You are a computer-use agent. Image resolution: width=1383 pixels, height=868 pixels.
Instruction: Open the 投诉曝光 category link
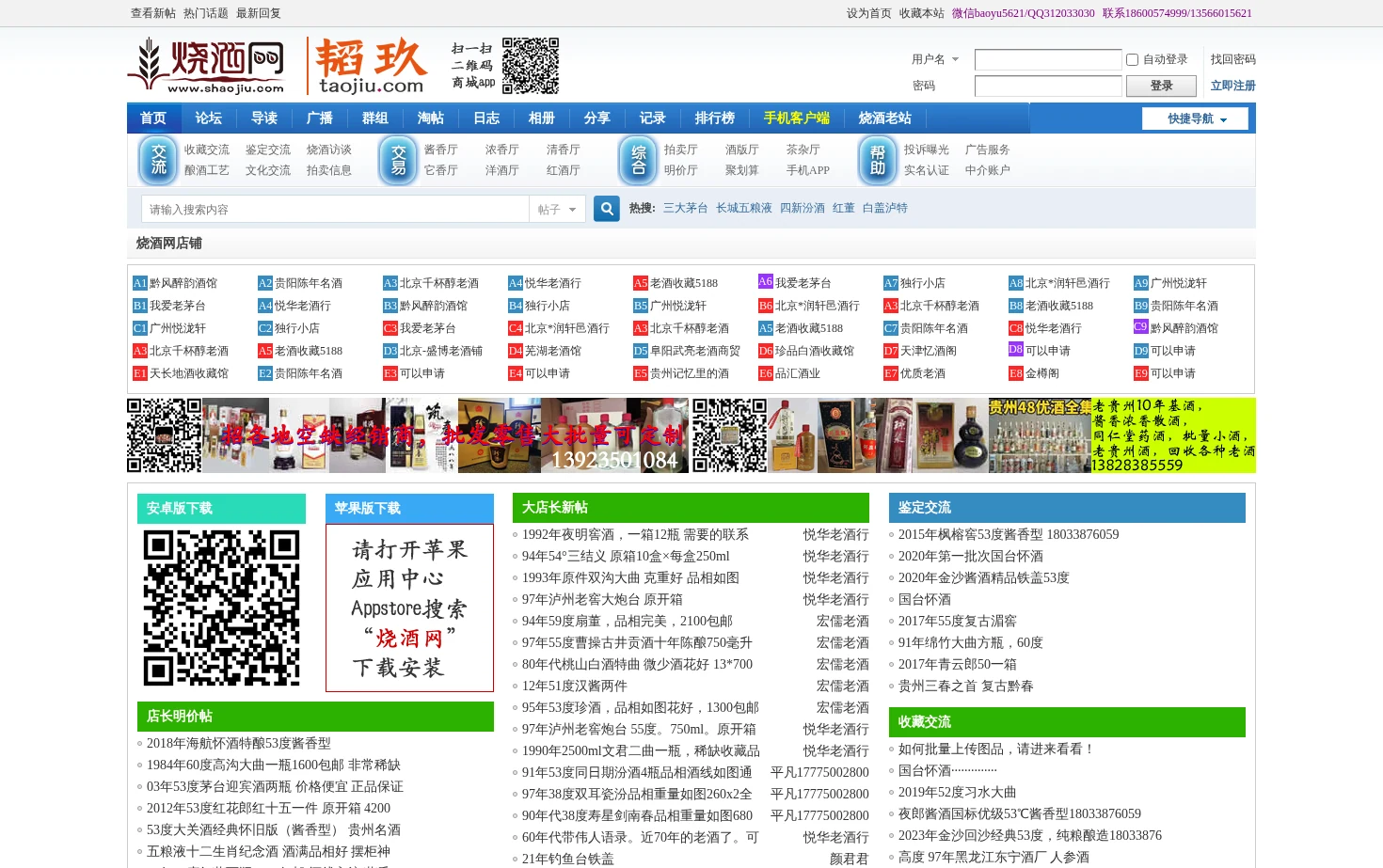(927, 150)
